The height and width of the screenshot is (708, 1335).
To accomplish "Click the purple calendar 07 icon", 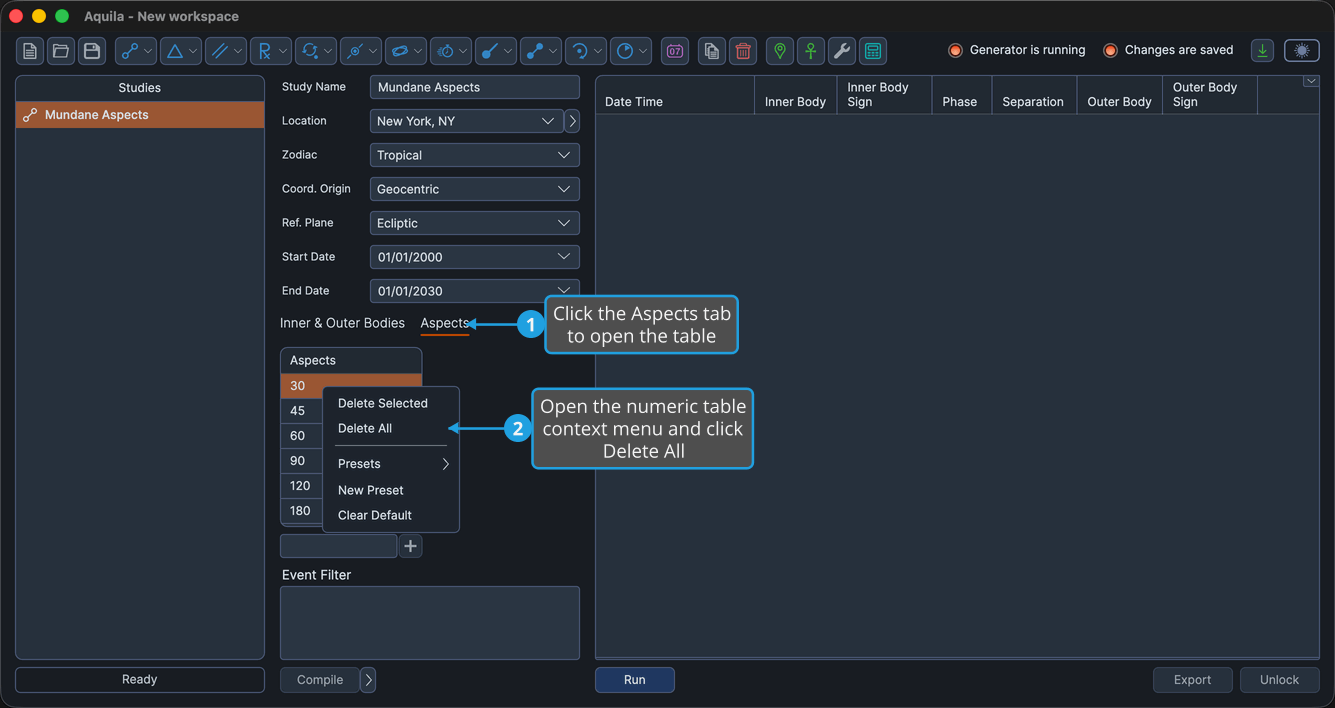I will pos(675,51).
